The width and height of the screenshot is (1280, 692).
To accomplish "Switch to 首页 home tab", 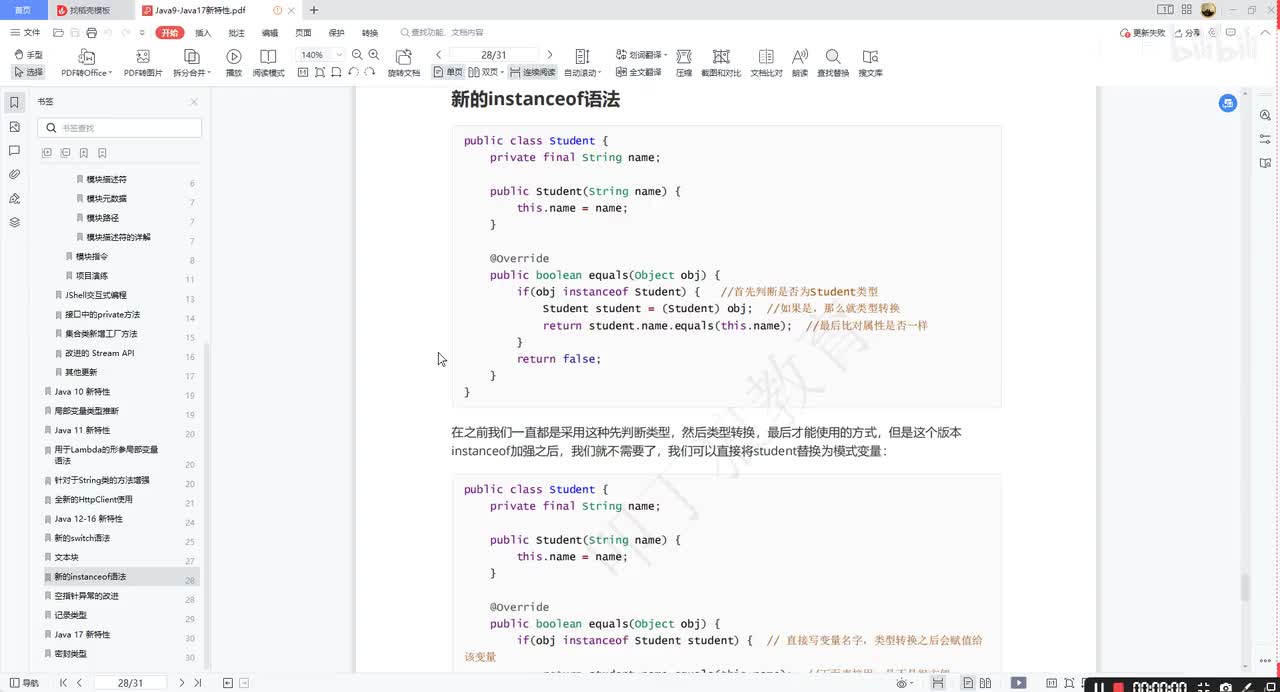I will click(23, 10).
